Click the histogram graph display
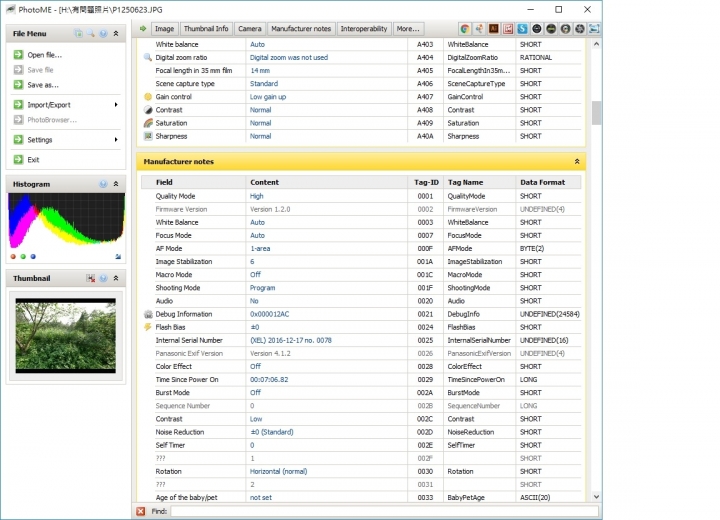 point(67,221)
